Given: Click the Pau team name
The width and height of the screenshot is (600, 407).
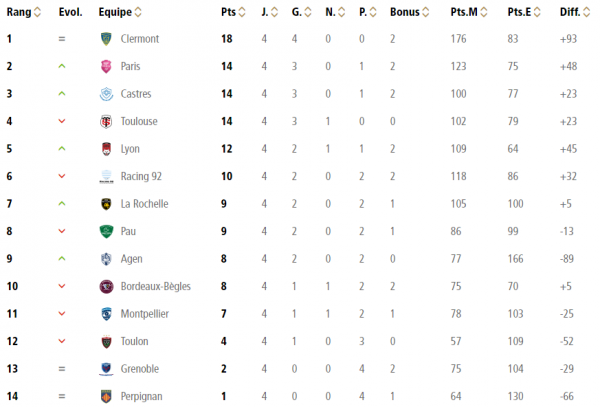Looking at the screenshot, I should pos(128,231).
